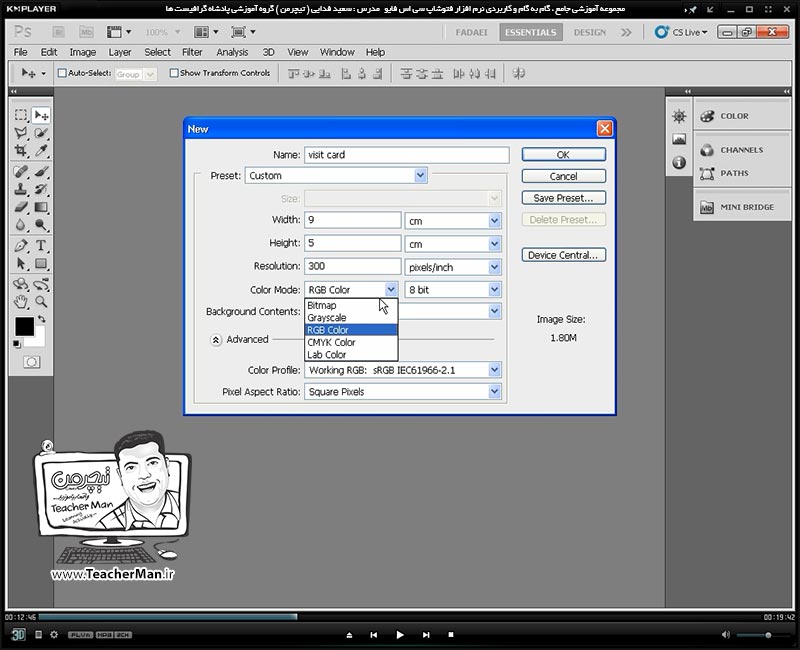Open the 8 bit depth dropdown
Viewport: 800px width, 650px height.
point(453,290)
